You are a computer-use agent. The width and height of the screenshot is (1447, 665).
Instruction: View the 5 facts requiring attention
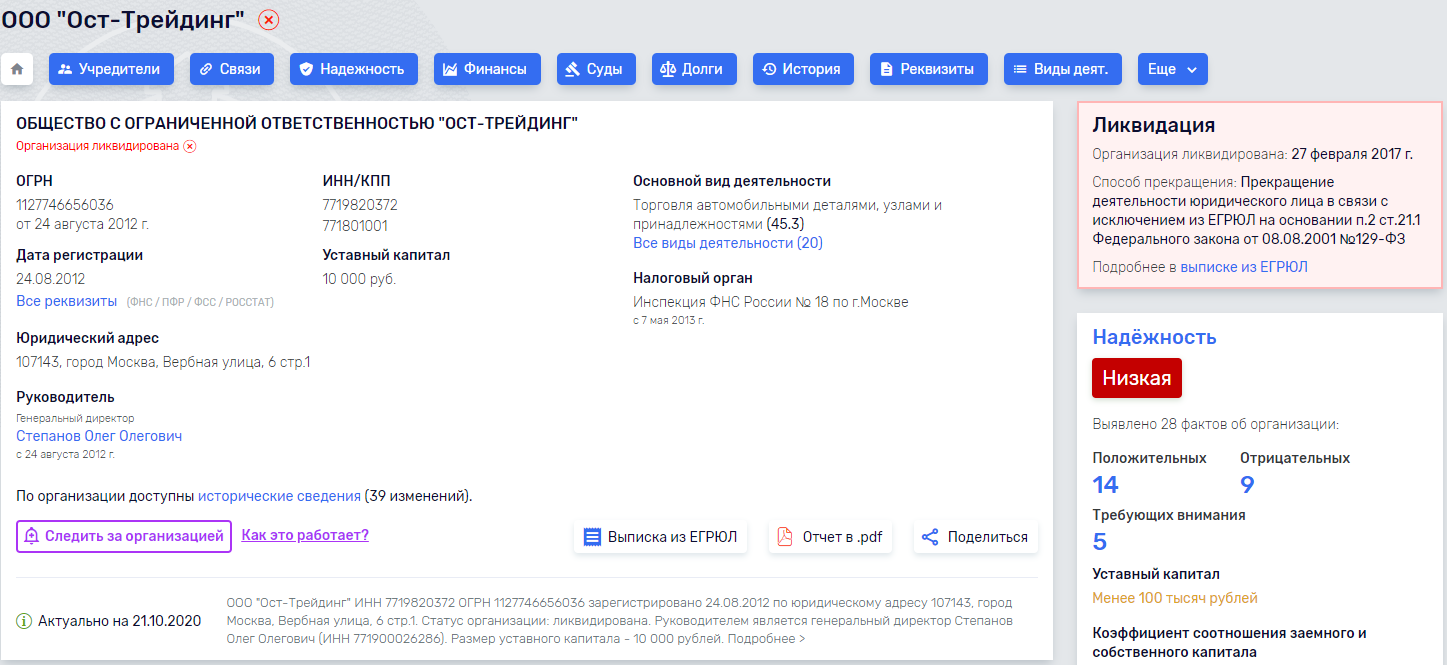pyautogui.click(x=1100, y=542)
